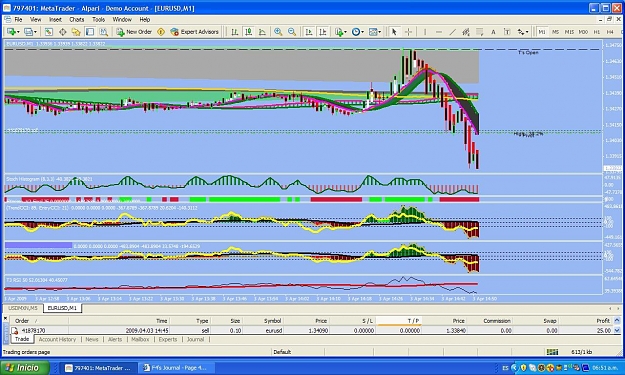Expand the Profiles dropdown arrow
This screenshot has width=625, height=375.
click(35, 32)
